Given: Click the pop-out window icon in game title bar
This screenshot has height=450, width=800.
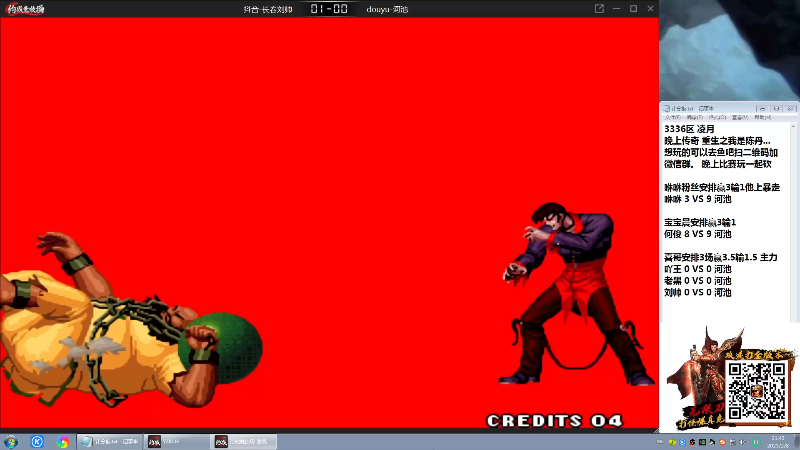Looking at the screenshot, I should pyautogui.click(x=599, y=9).
